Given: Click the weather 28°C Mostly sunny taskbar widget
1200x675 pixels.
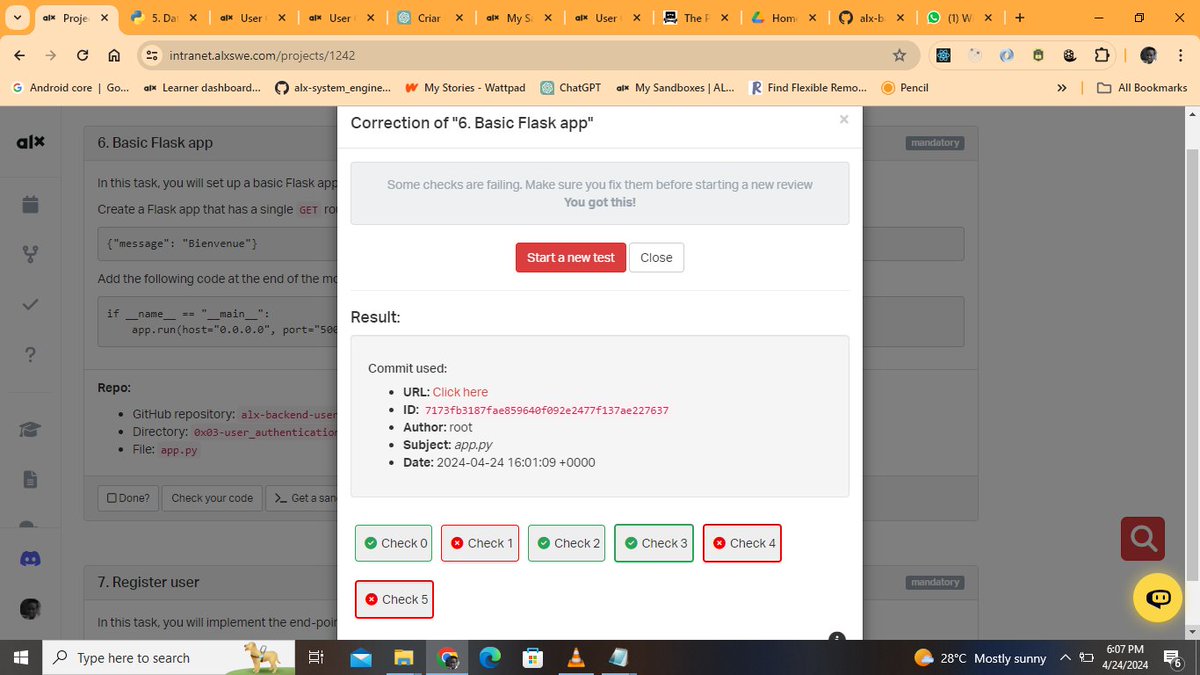Looking at the screenshot, I should (980, 658).
